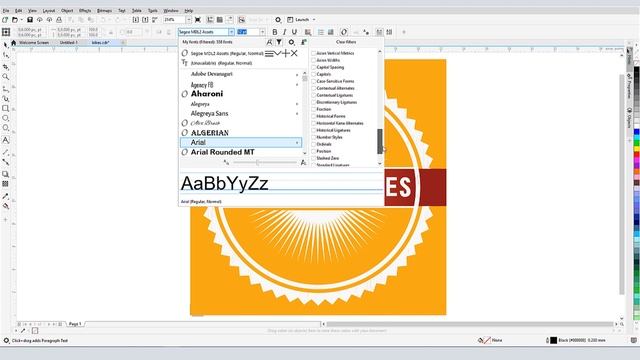Click the full-screen preview icon
640x360 pixels.
198,20
